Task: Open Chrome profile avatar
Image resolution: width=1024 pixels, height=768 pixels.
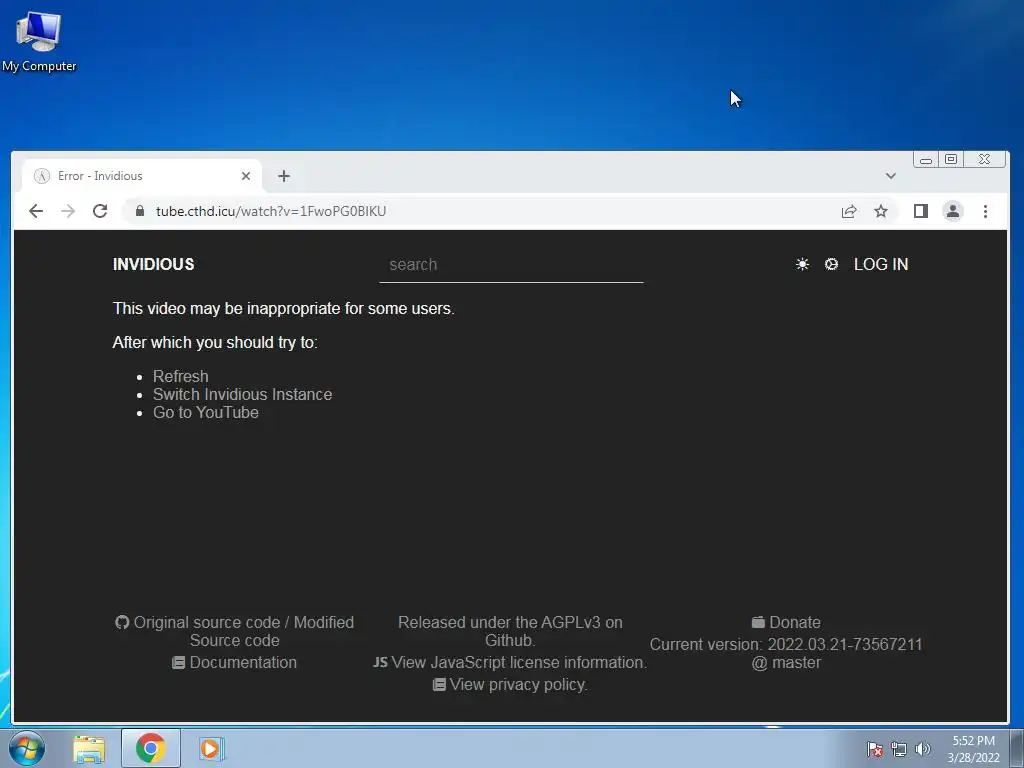Action: pyautogui.click(x=953, y=211)
